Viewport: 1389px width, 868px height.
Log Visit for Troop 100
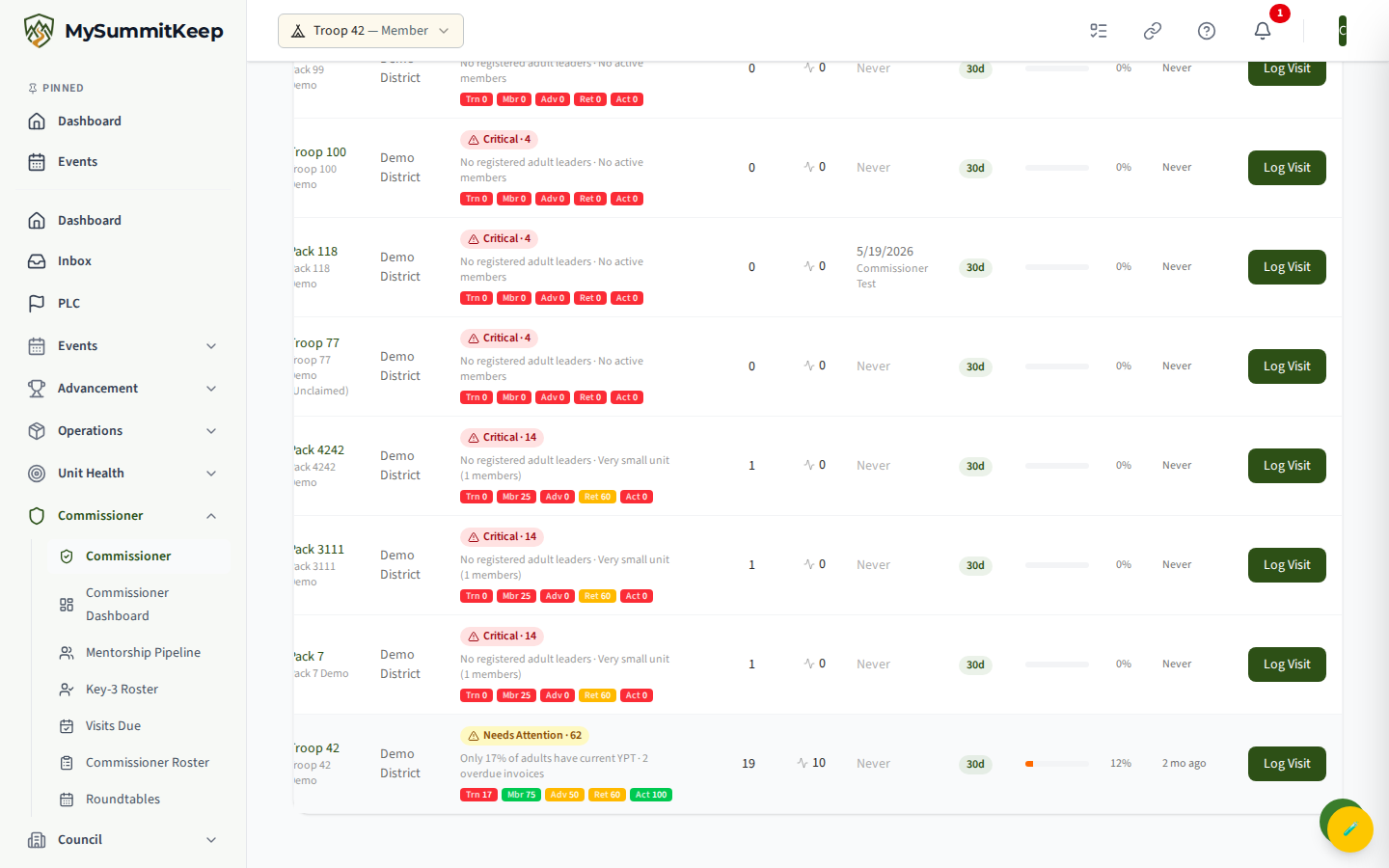pos(1287,168)
